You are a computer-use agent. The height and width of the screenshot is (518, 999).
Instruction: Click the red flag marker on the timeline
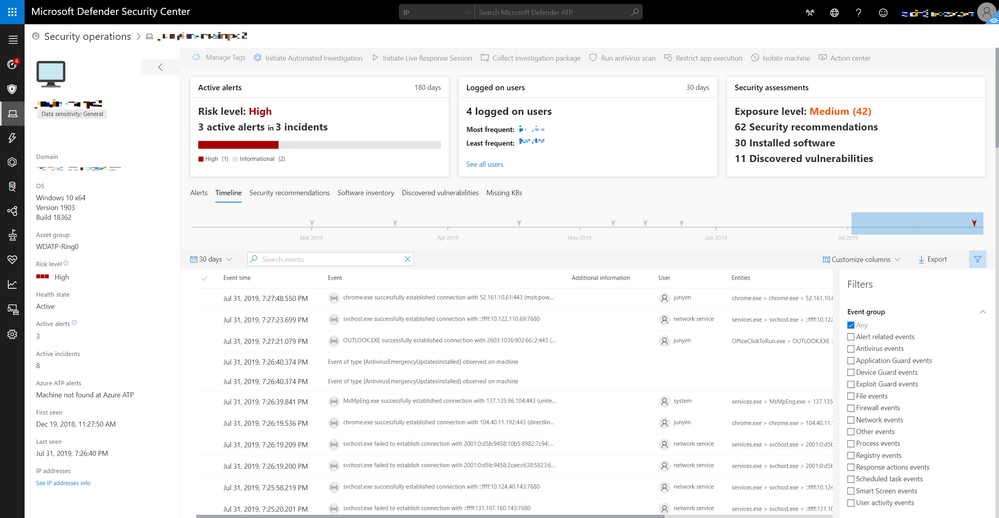click(x=974, y=223)
